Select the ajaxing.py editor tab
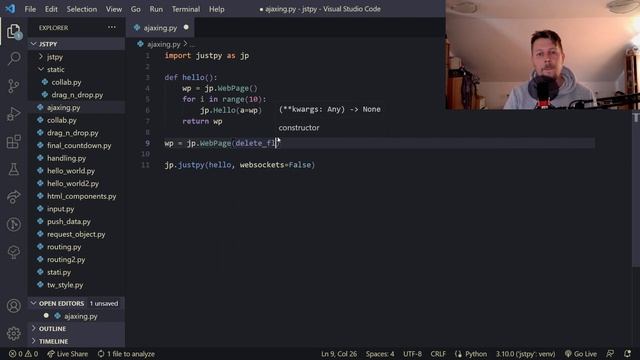 160,28
